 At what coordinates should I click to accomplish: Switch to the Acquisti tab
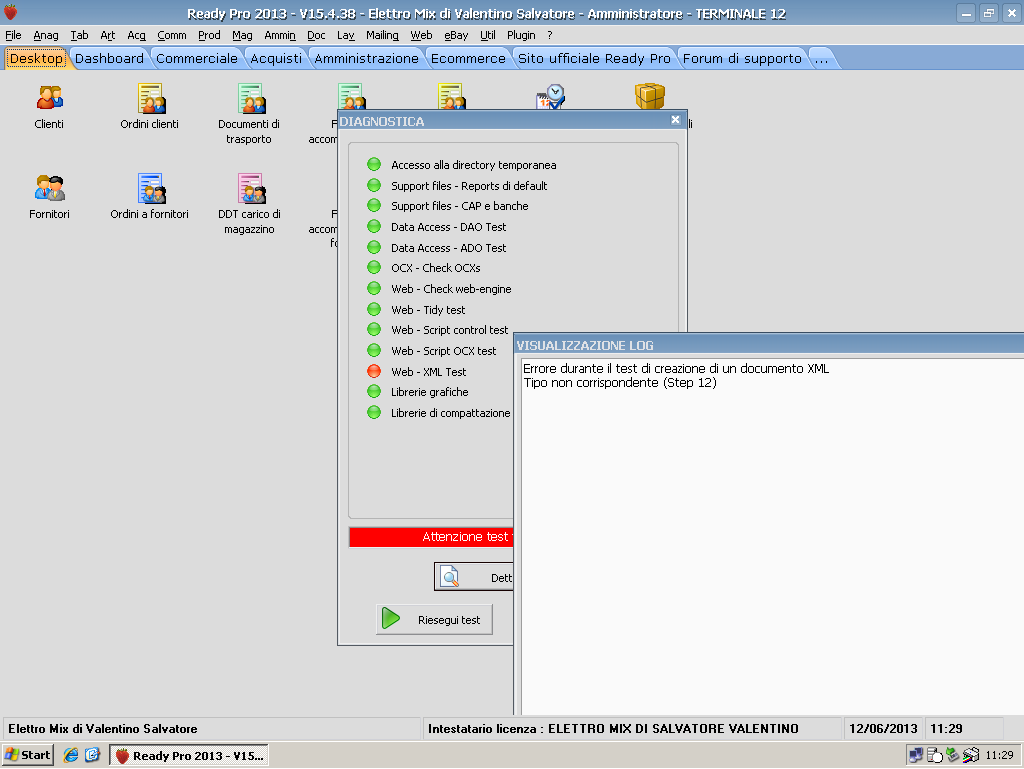pyautogui.click(x=276, y=59)
